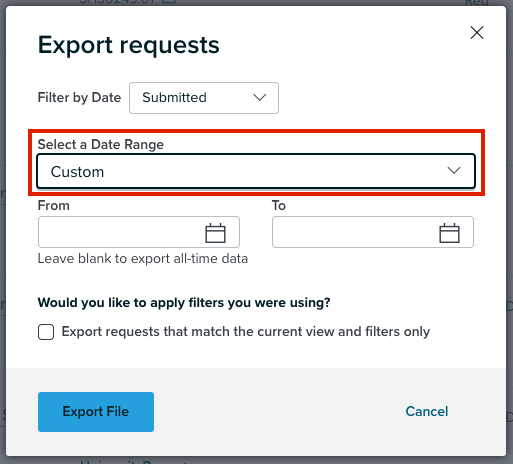The height and width of the screenshot is (464, 513).
Task: Click the 'Export requests' dialog heading
Action: (129, 45)
